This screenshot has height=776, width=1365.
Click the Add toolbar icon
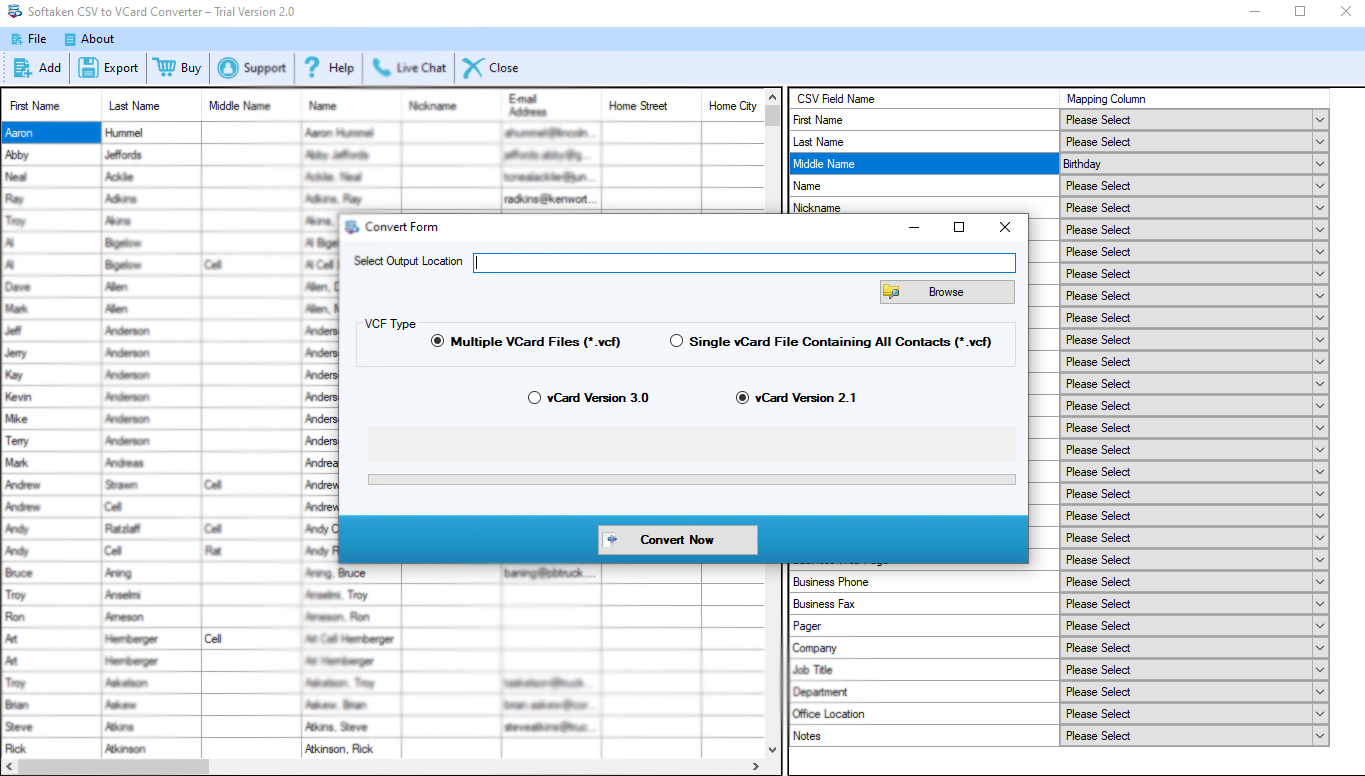click(22, 68)
